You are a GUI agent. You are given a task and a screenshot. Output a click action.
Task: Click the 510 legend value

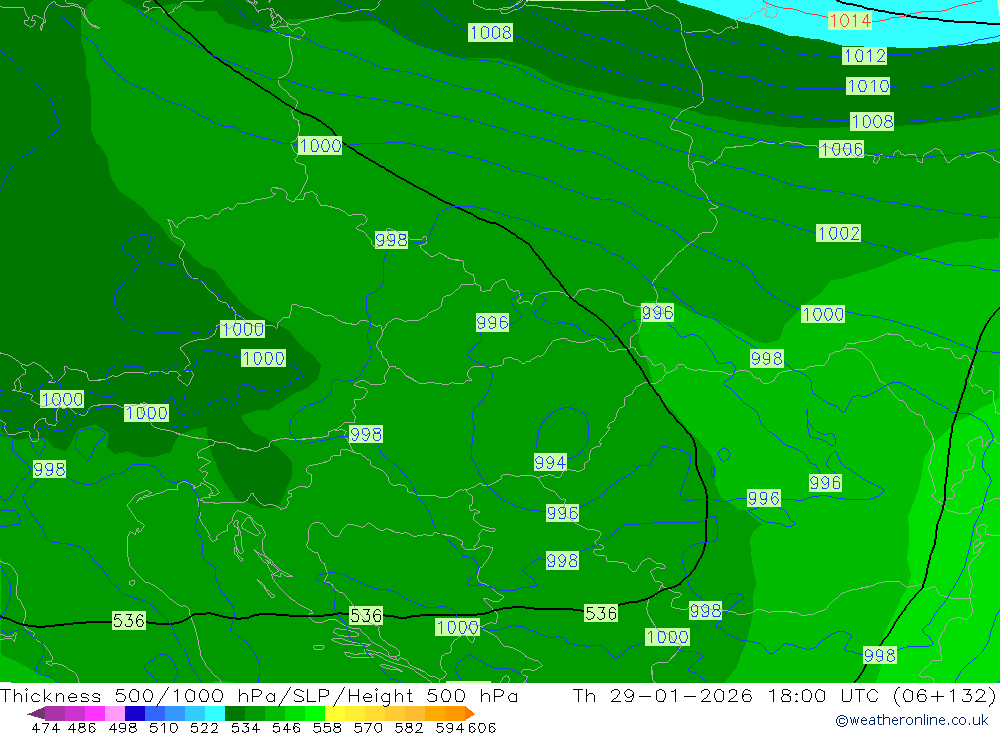coord(163,727)
